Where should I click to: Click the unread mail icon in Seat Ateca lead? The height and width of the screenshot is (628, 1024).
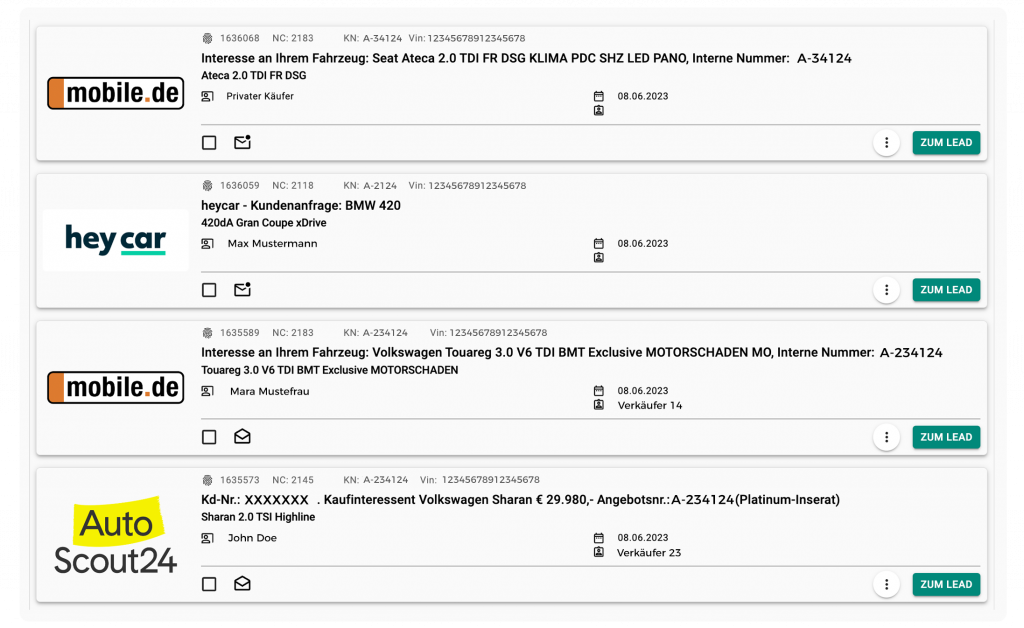(242, 142)
